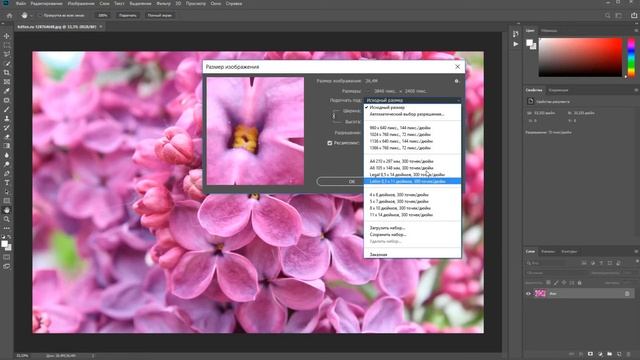
Task: Select the Pen tool
Action: [7, 173]
